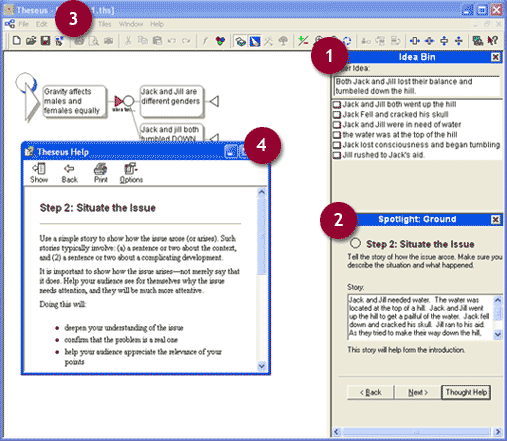Click the green plus red minus icon
Viewport: 507px width, 441px height.
click(303, 41)
